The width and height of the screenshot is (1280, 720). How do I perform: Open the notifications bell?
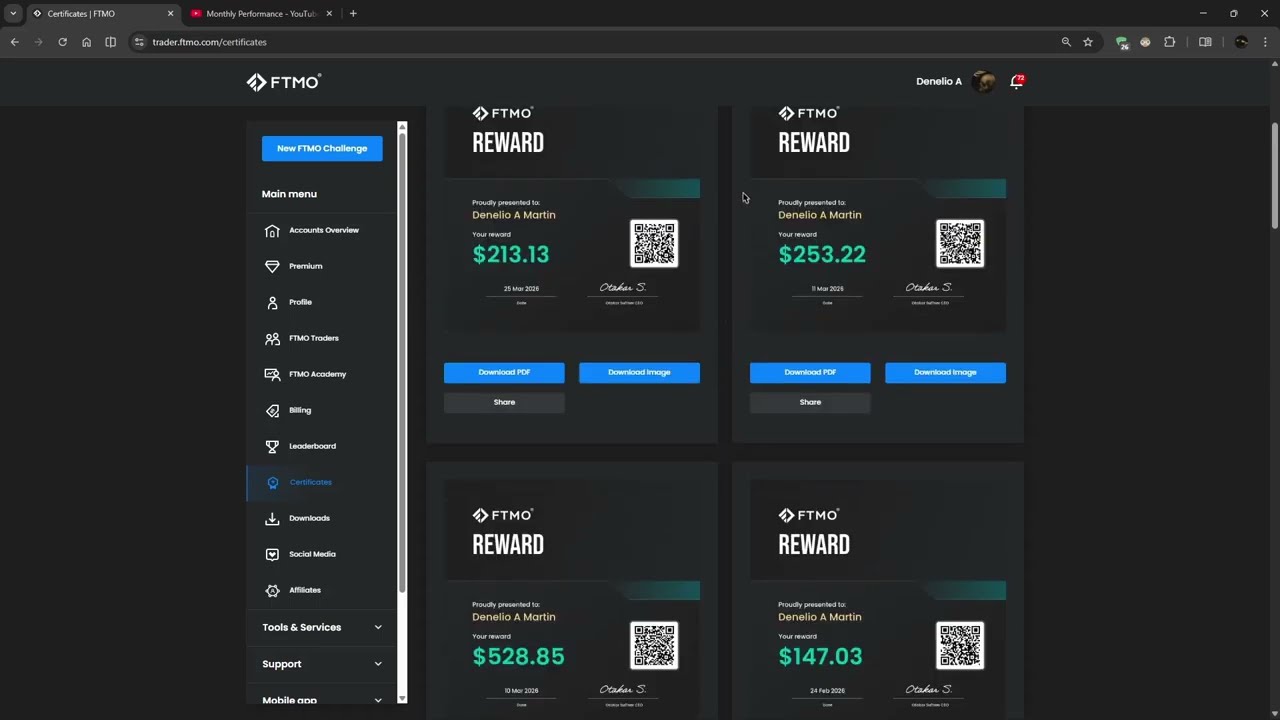1017,81
